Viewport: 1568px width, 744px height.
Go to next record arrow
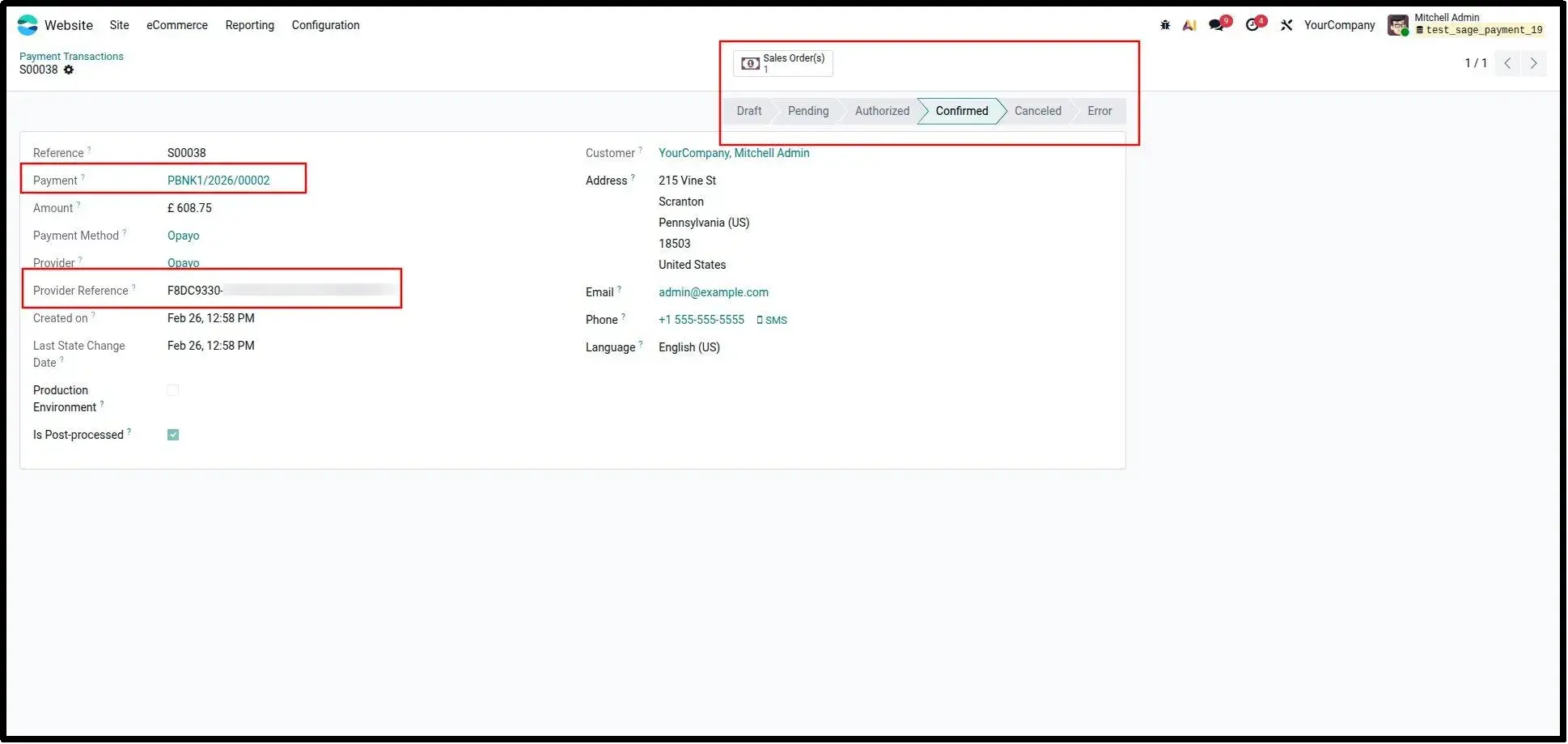(1533, 63)
